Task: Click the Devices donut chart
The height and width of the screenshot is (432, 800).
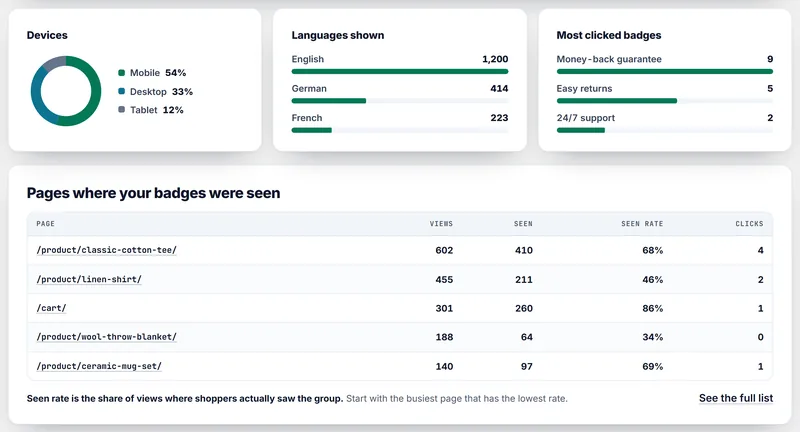Action: 66,91
